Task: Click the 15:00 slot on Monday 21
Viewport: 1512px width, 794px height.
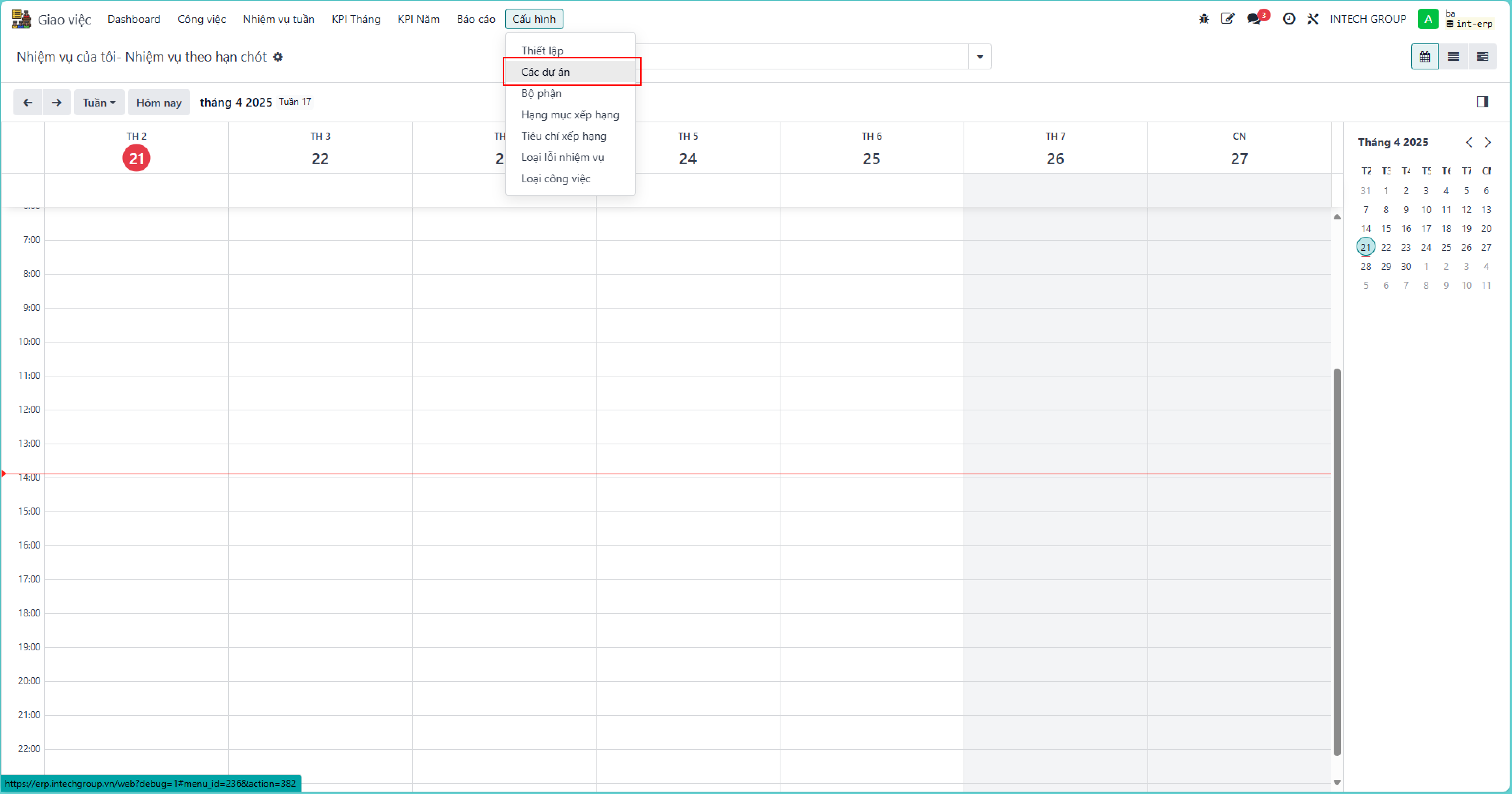Action: point(136,528)
